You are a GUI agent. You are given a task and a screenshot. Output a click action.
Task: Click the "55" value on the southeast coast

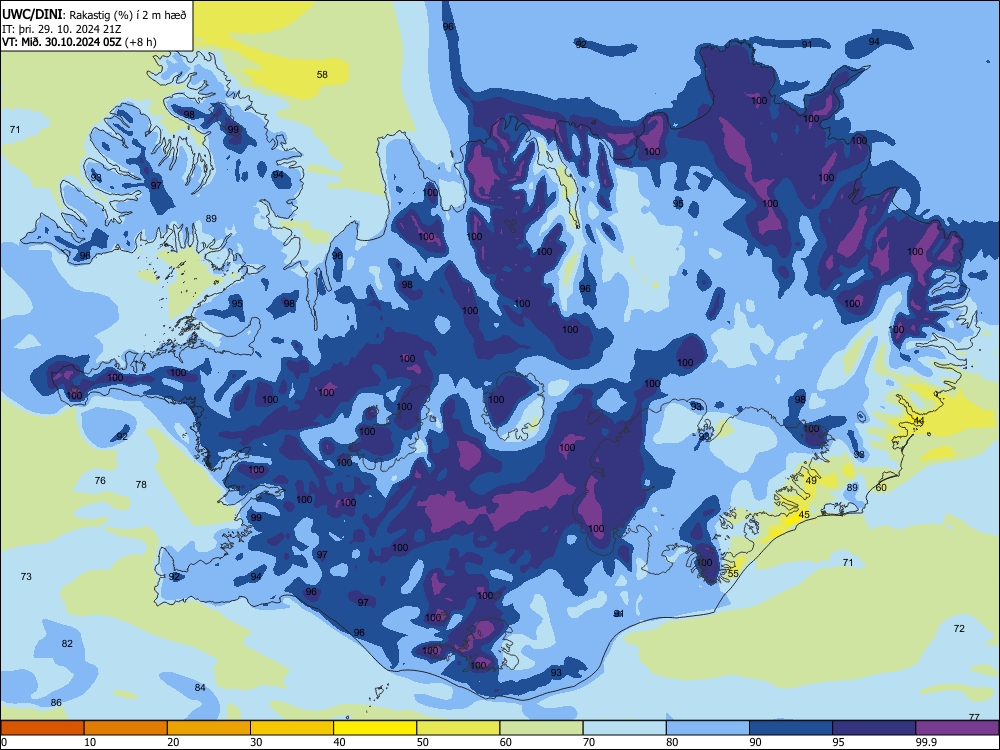coord(733,573)
